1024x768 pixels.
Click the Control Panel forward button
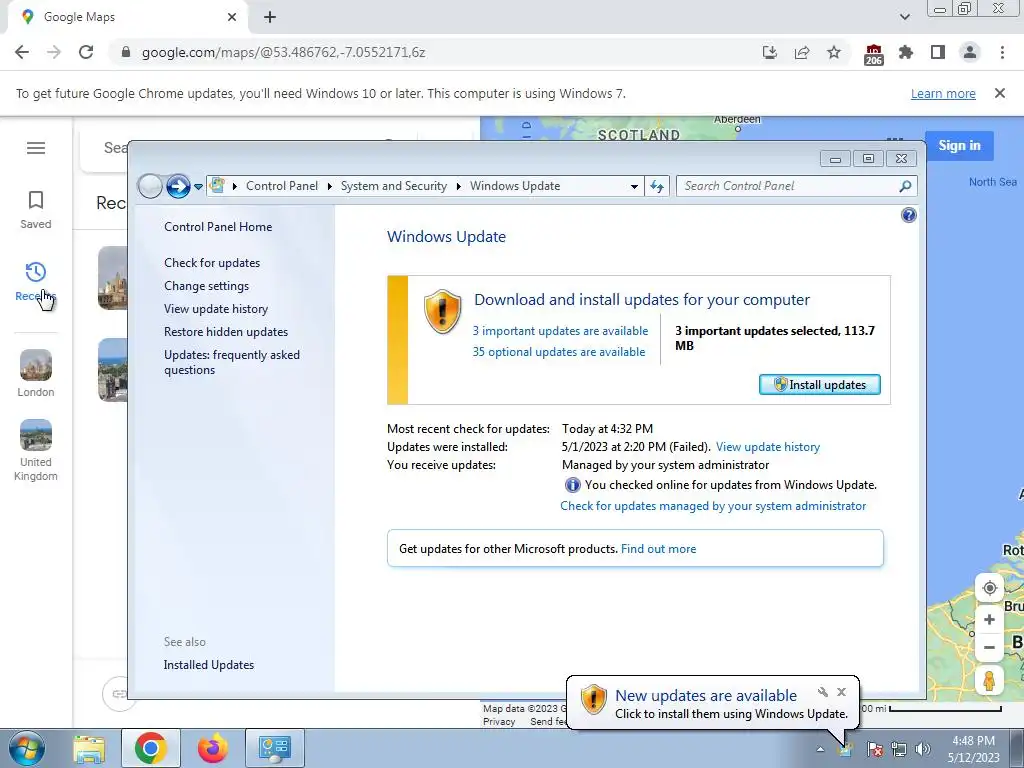[x=178, y=186]
